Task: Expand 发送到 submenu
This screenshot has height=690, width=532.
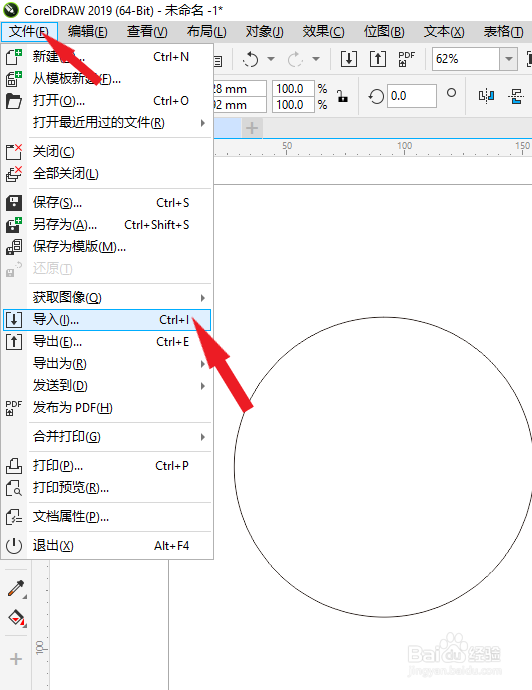Action: pos(203,386)
